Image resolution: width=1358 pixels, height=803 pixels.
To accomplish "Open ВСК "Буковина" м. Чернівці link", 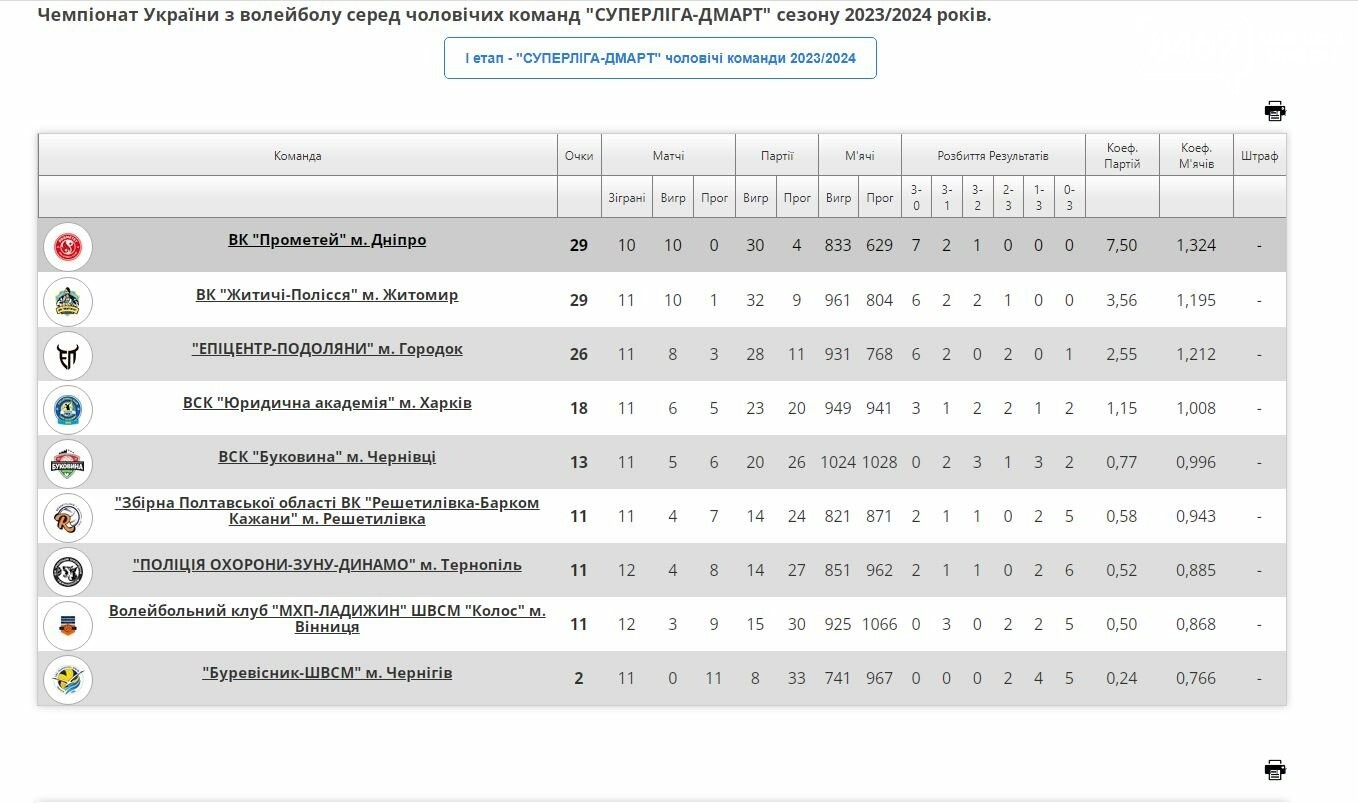I will pos(327,457).
